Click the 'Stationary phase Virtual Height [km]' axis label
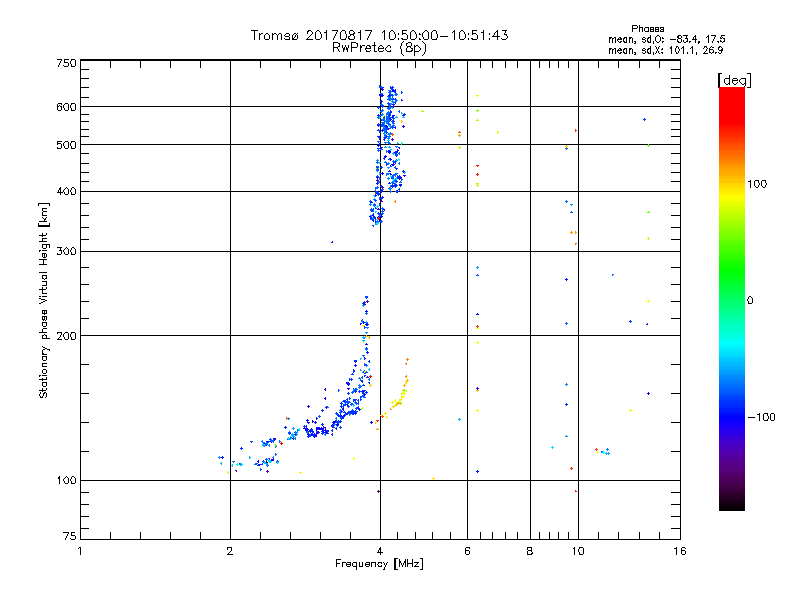 click(44, 300)
